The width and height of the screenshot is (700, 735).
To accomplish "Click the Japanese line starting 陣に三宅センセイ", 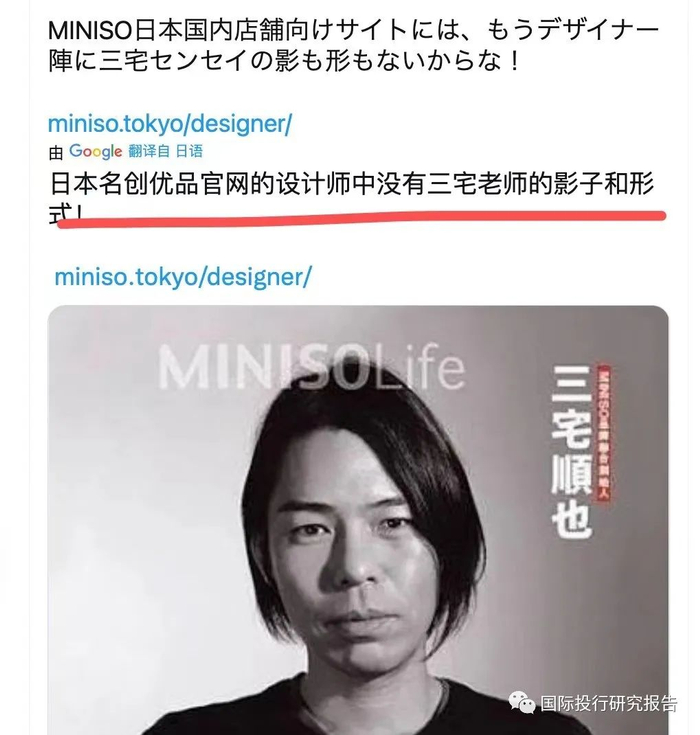I will tap(285, 60).
